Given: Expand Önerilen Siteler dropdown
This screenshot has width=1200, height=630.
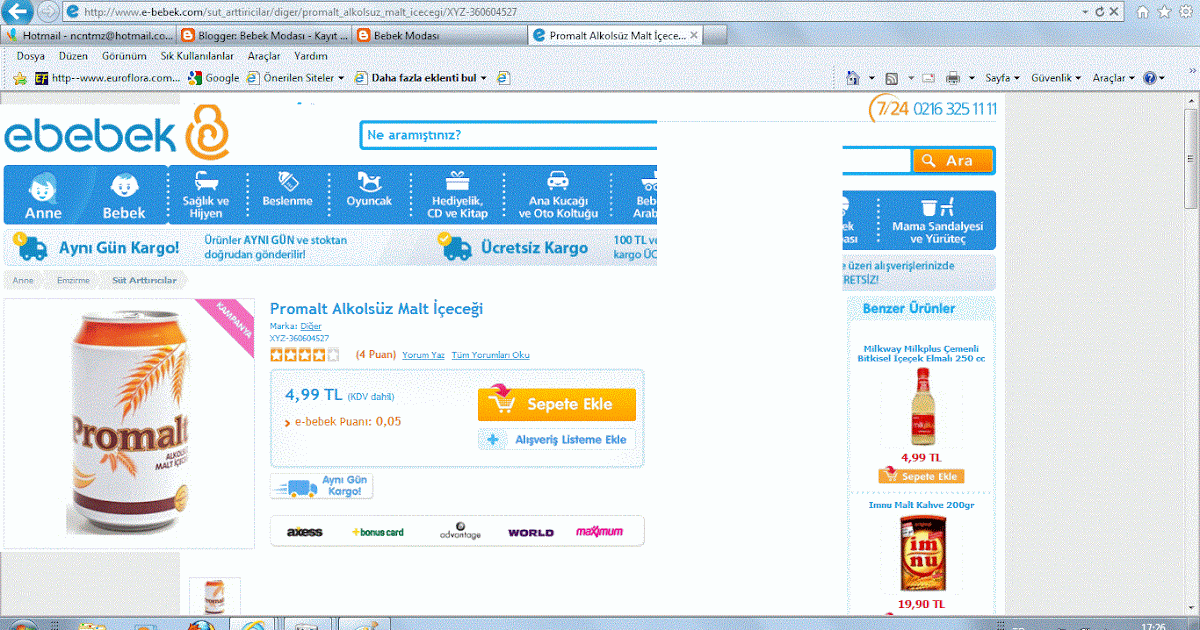Looking at the screenshot, I should tap(341, 77).
